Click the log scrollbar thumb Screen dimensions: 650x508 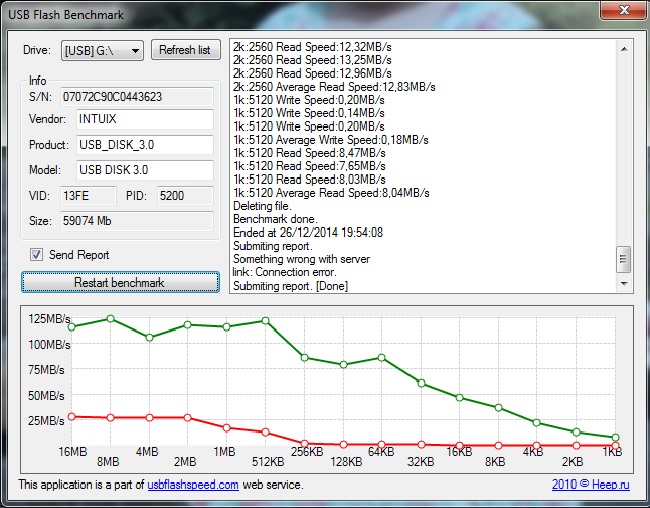(x=624, y=260)
